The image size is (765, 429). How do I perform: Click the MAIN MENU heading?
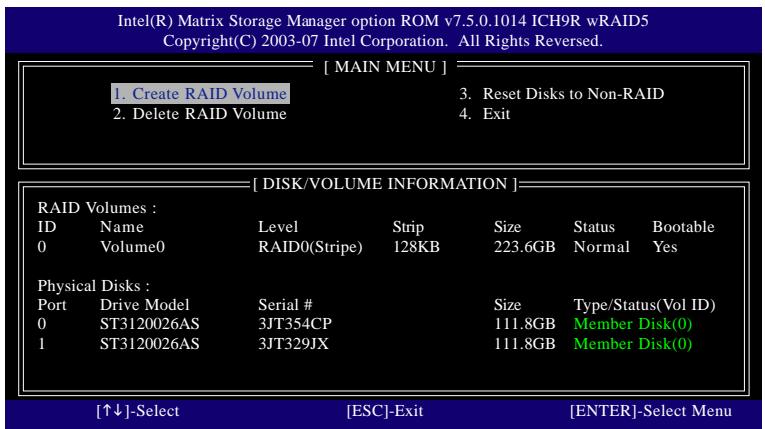click(x=385, y=66)
